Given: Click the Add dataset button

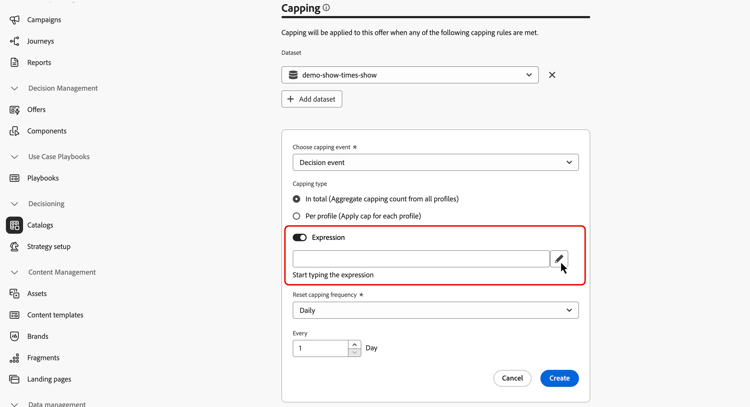Looking at the screenshot, I should tap(312, 99).
